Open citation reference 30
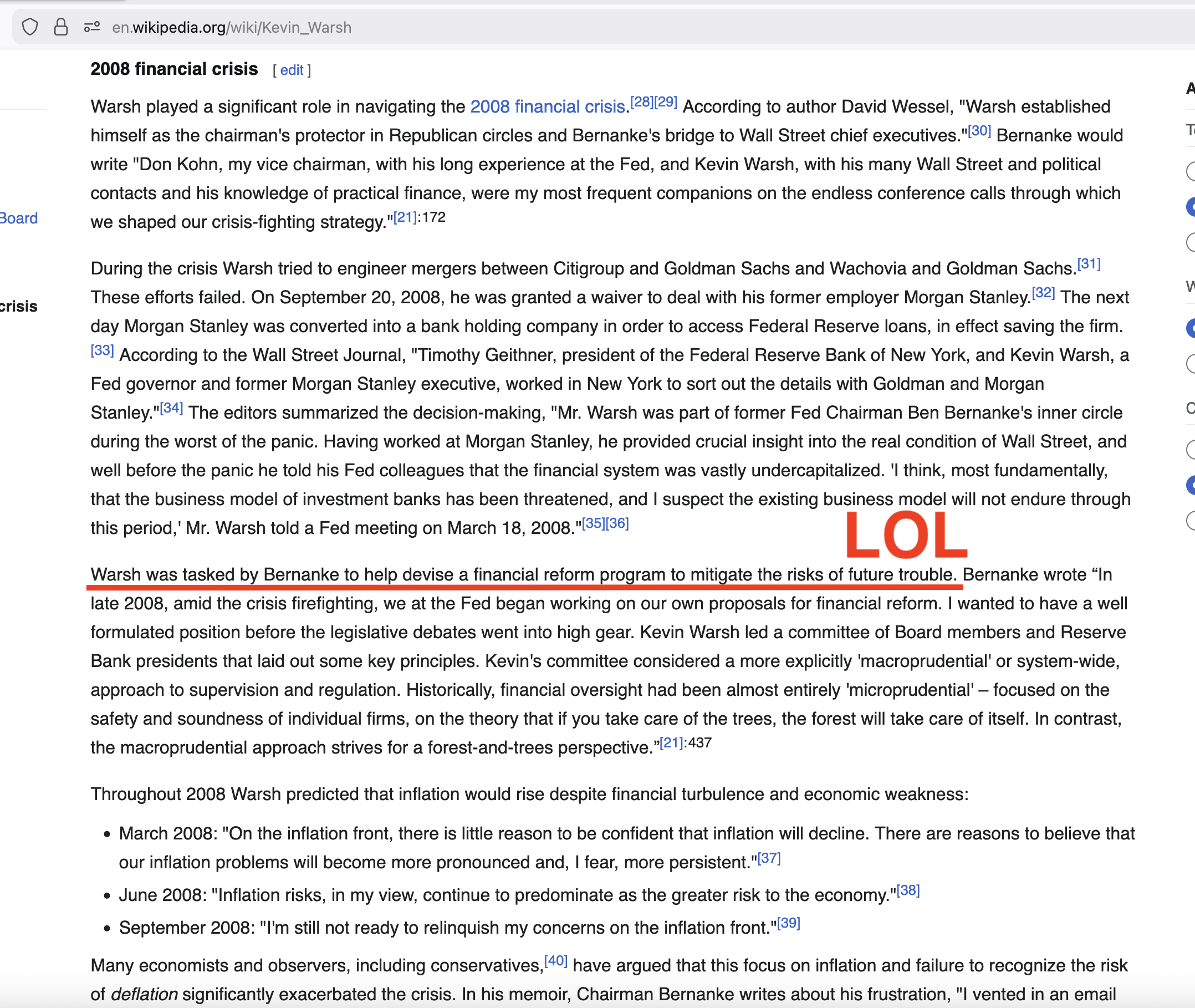This screenshot has height=1008, width=1195. tap(979, 131)
